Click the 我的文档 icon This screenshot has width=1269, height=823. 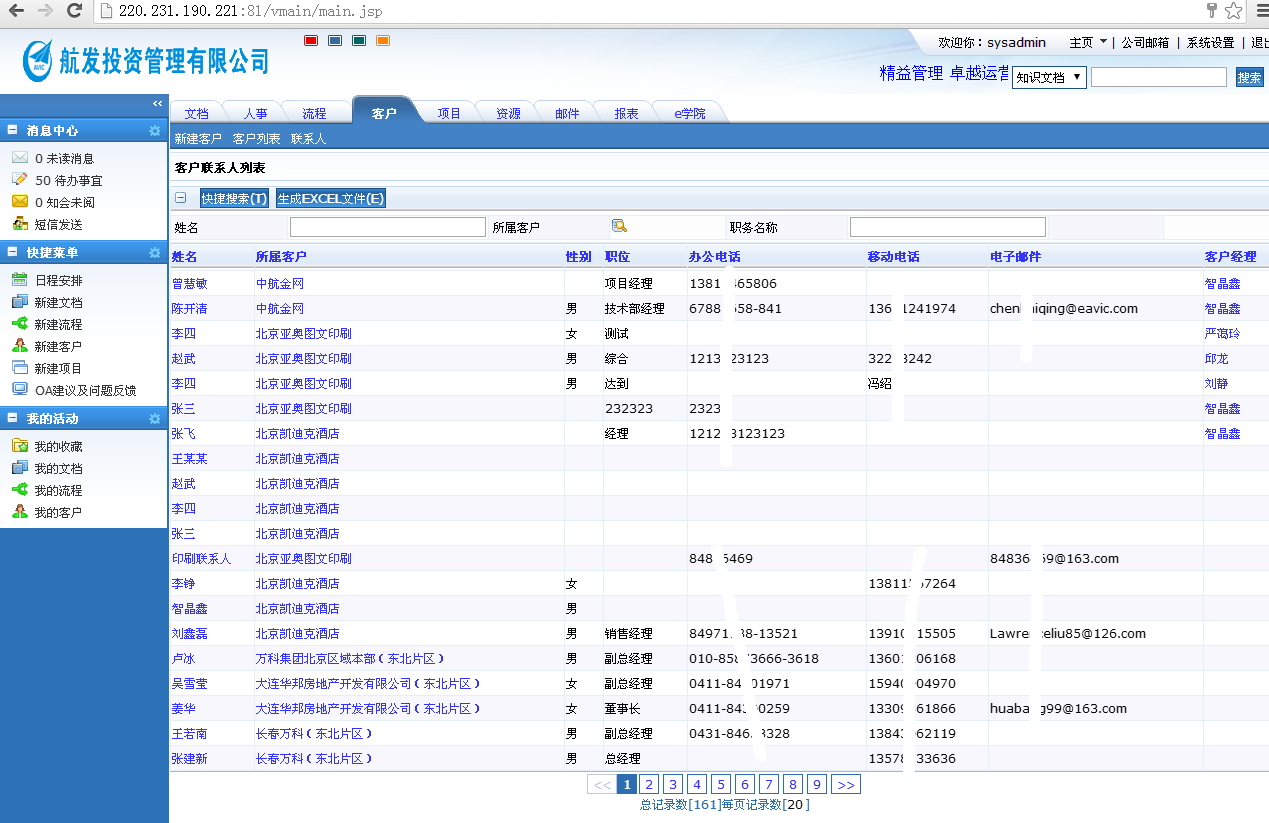[19, 468]
